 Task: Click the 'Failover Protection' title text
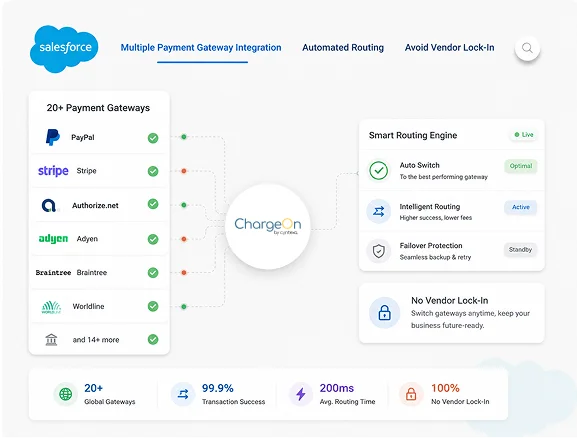tap(431, 246)
